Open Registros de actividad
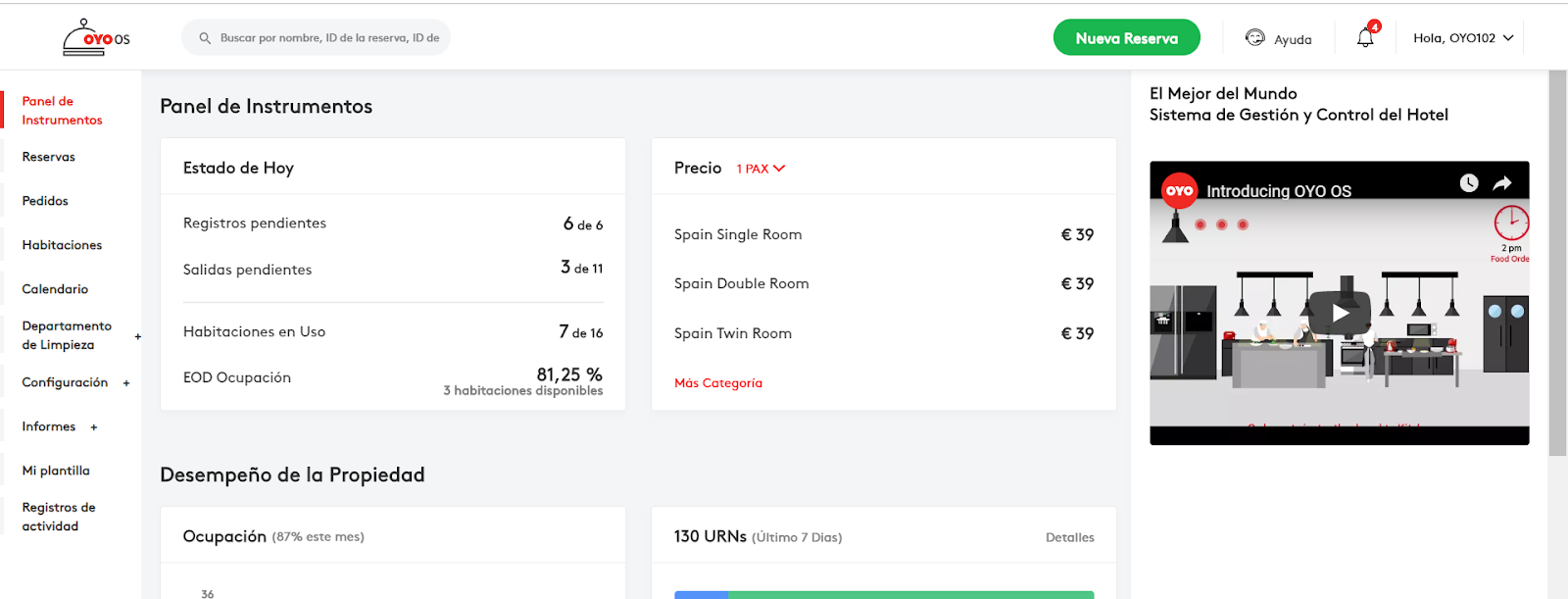This screenshot has height=599, width=1568. 59,517
